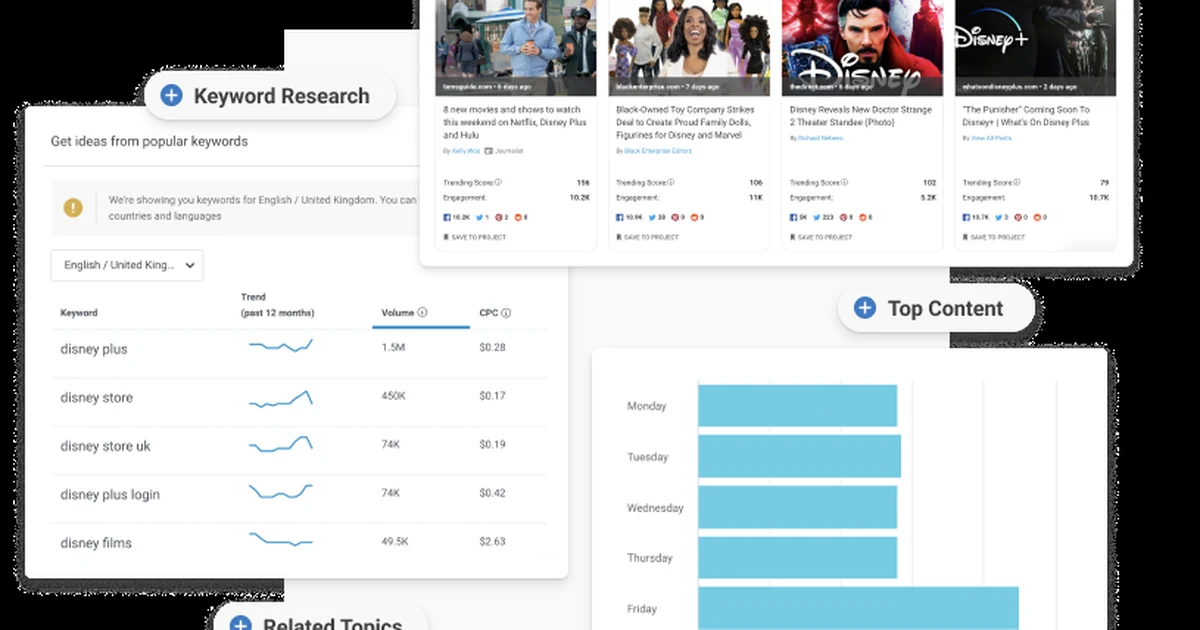Screen dimensions: 1200x630
Task: Select the disney plus login keyword
Action: click(110, 494)
